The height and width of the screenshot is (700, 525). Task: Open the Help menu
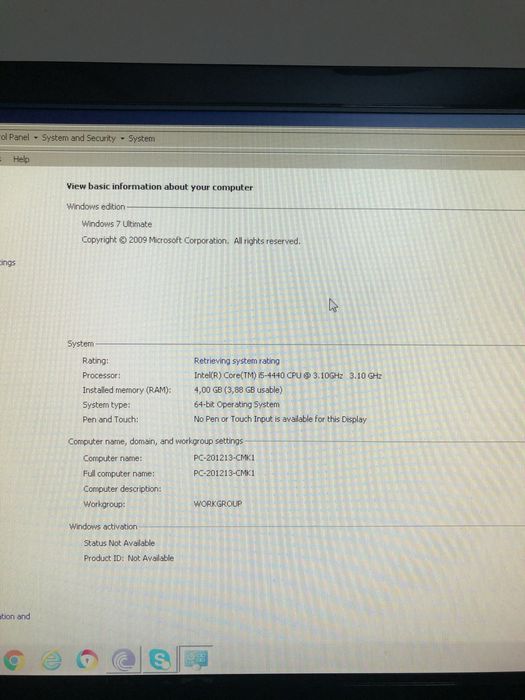click(x=21, y=159)
